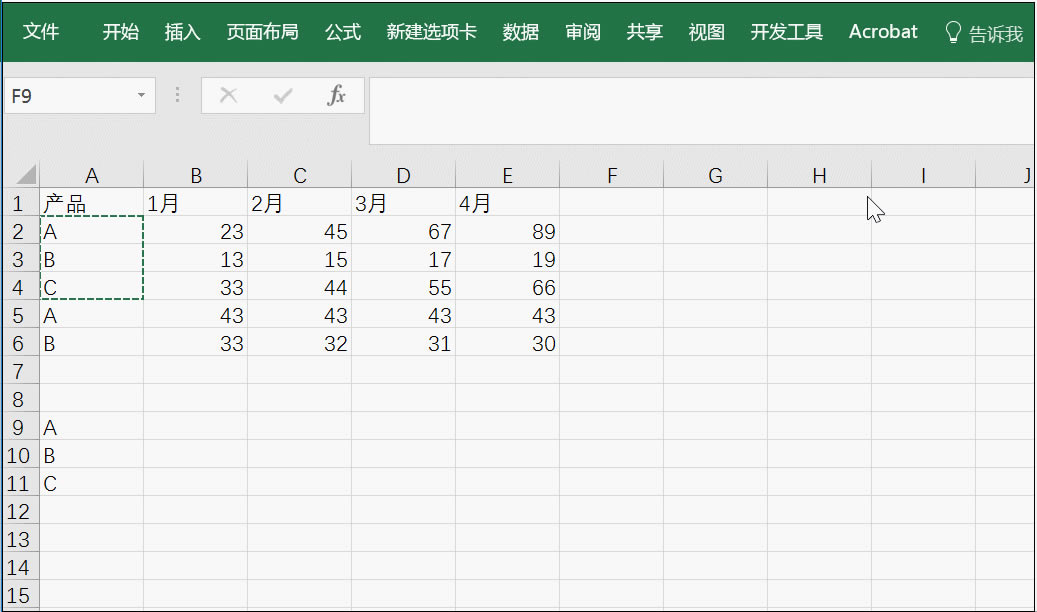Open the insert function fx dialog

tap(336, 95)
